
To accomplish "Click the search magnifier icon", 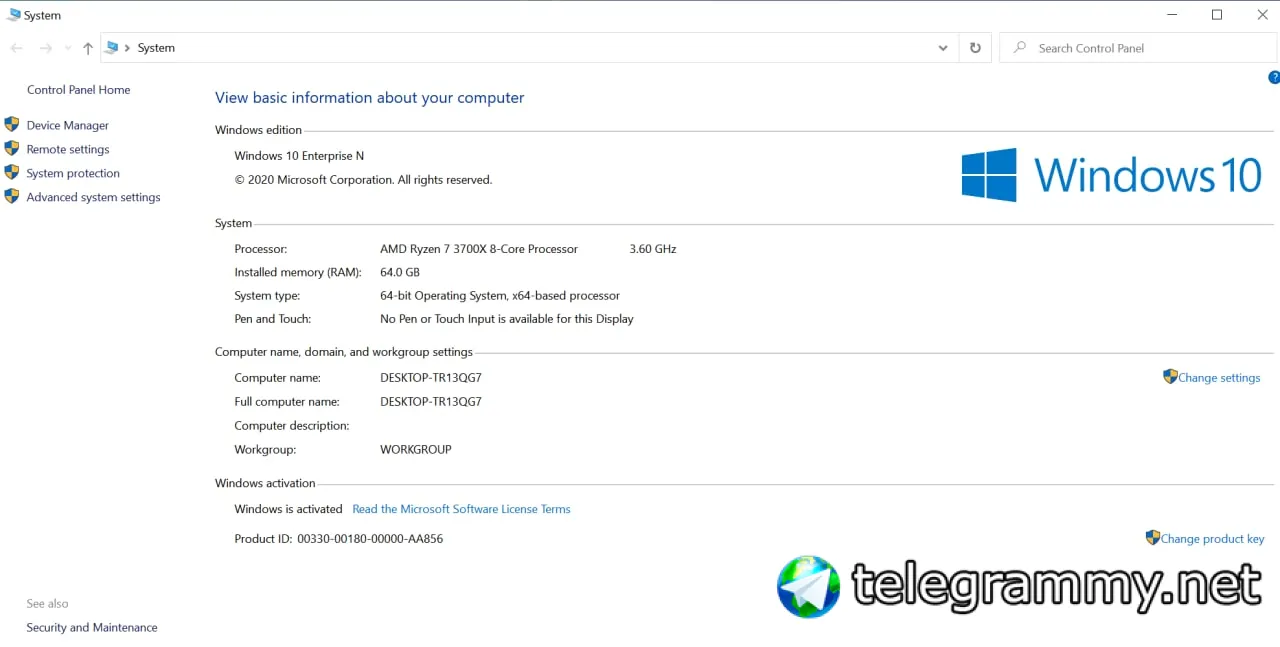I will pos(1019,47).
